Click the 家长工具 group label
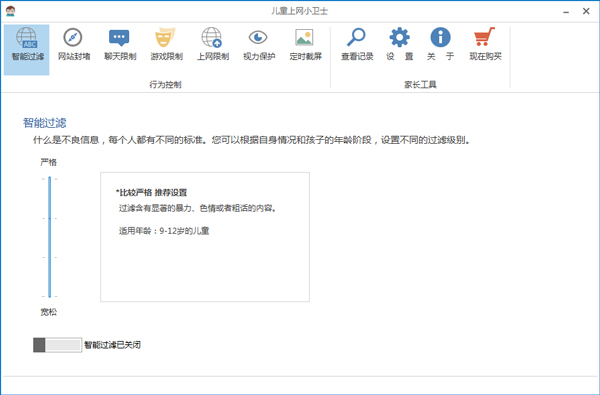Viewport: 600px width, 395px height. (420, 85)
